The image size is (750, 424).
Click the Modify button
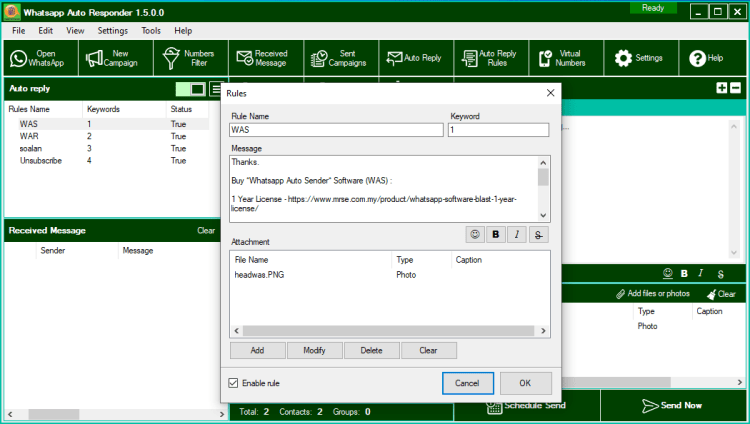coord(314,350)
